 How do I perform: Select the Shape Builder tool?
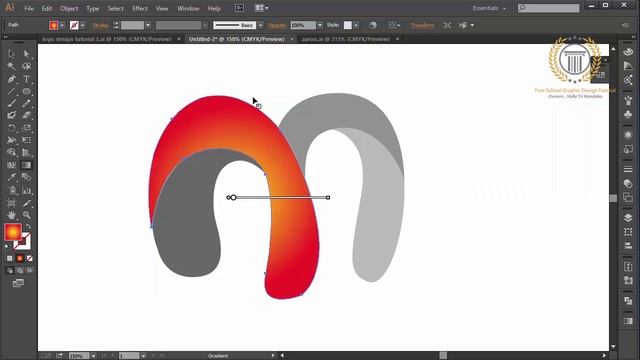11,152
